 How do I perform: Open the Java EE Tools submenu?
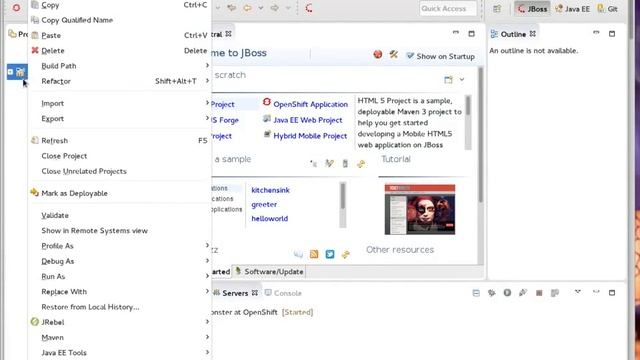pos(119,353)
